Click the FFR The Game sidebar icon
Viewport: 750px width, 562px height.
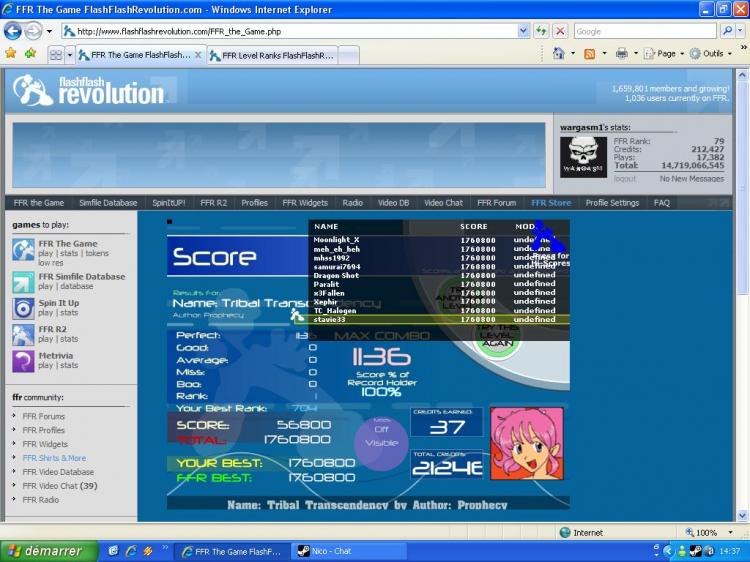23,250
